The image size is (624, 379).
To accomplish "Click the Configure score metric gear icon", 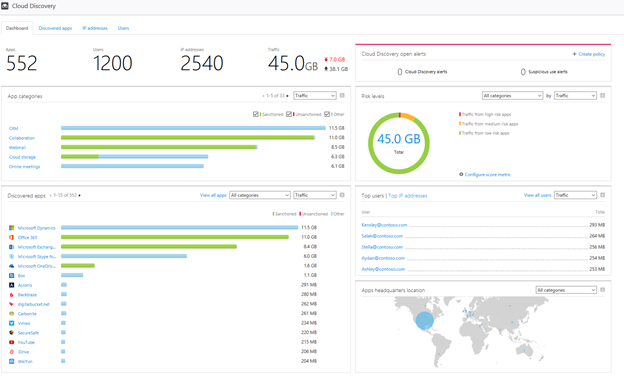I will coord(461,174).
